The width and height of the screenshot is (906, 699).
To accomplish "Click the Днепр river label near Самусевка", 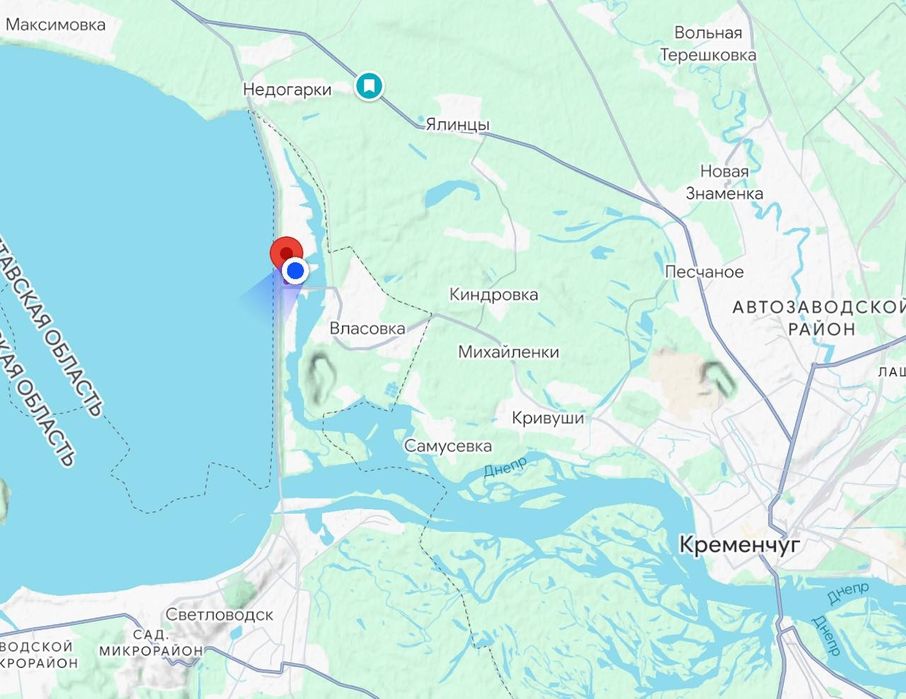I will (x=506, y=467).
